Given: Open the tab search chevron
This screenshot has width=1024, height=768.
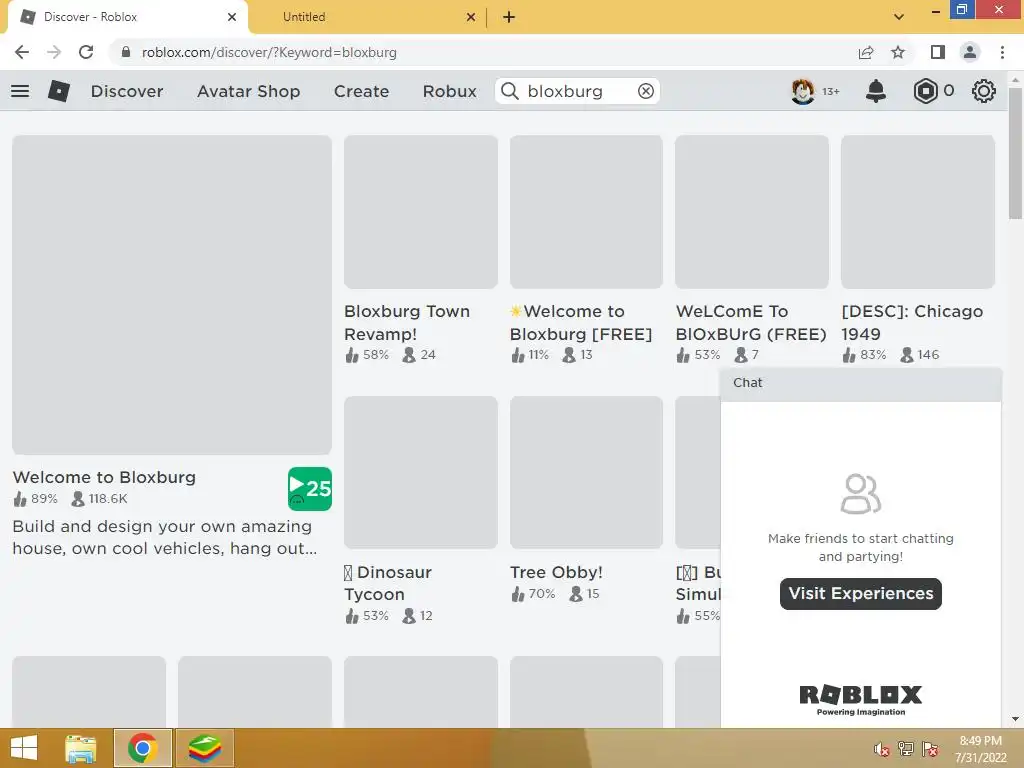Looking at the screenshot, I should point(899,17).
